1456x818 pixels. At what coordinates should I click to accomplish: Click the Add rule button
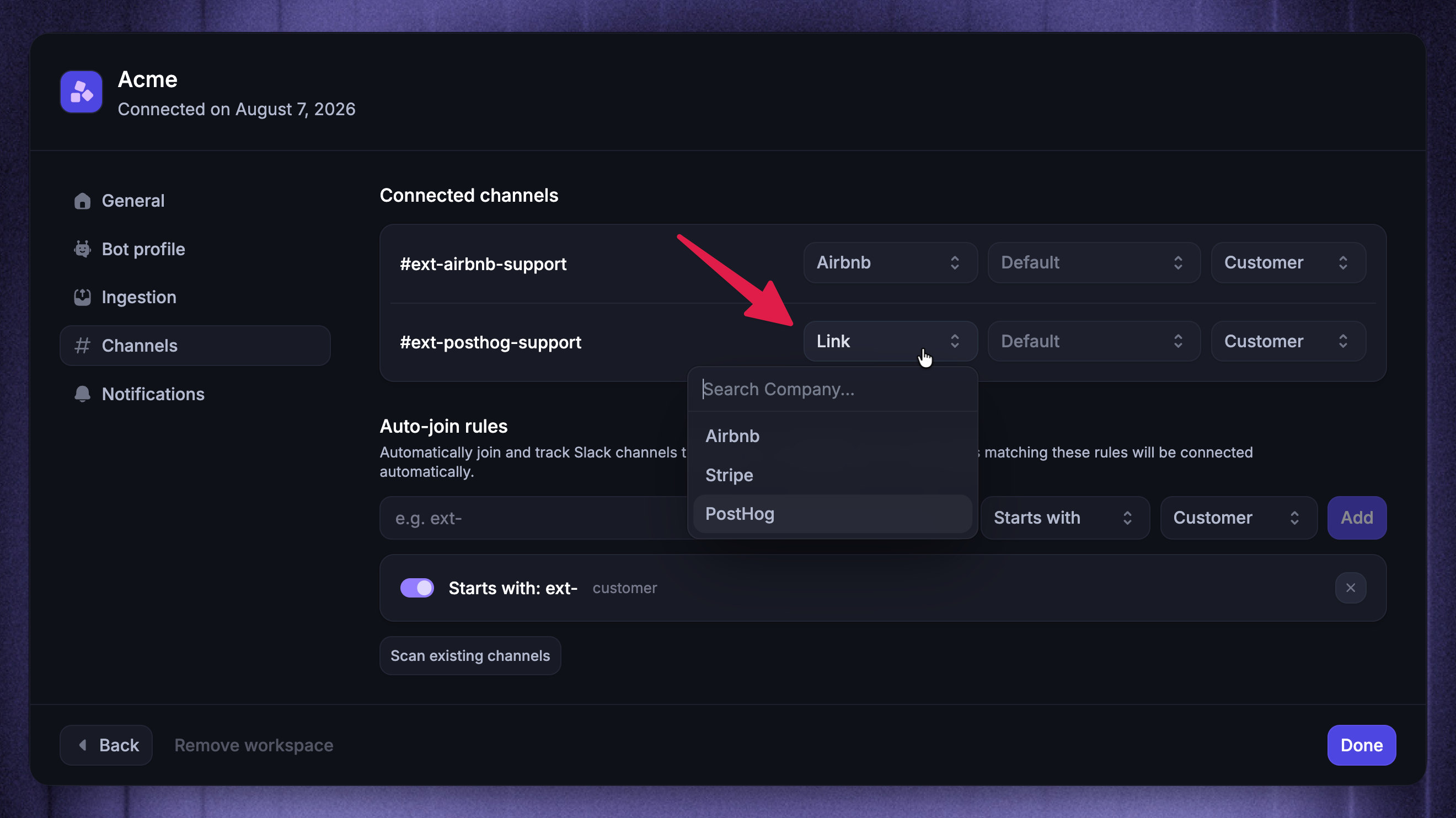point(1357,518)
